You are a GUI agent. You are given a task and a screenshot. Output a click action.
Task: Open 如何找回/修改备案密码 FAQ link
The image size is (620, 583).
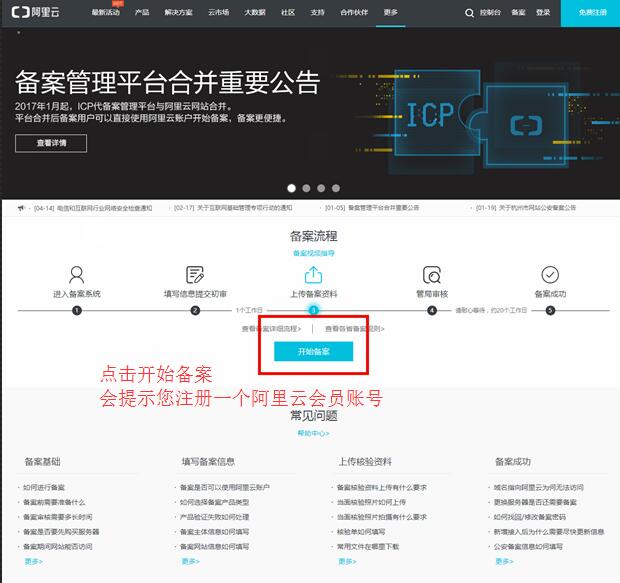(x=530, y=517)
